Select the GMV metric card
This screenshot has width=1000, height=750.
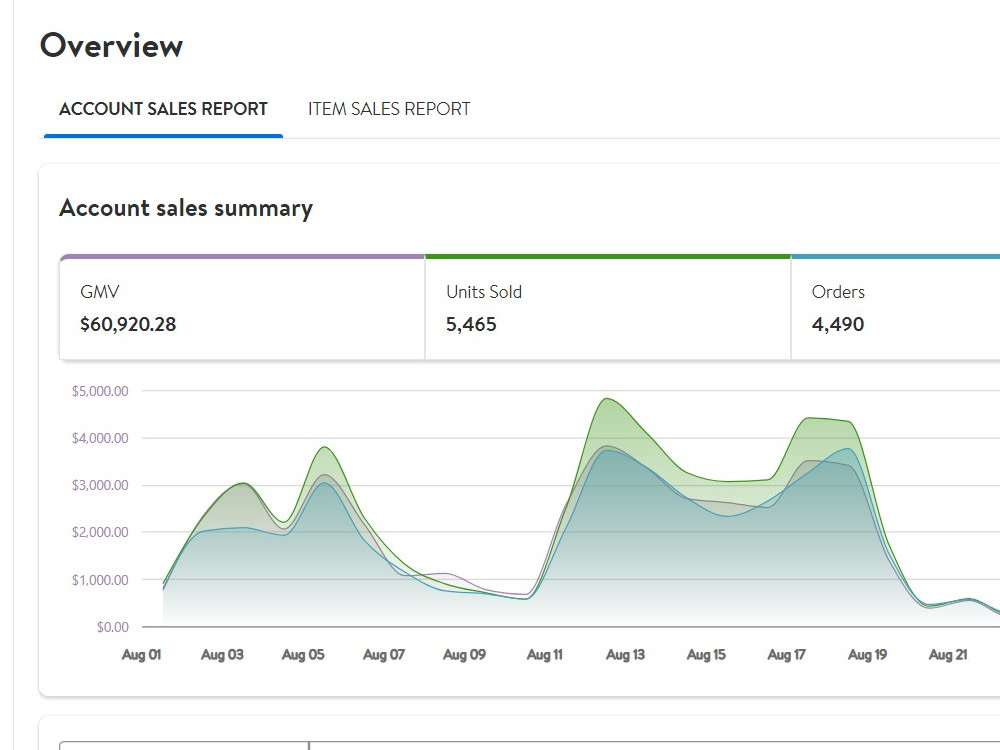point(242,309)
